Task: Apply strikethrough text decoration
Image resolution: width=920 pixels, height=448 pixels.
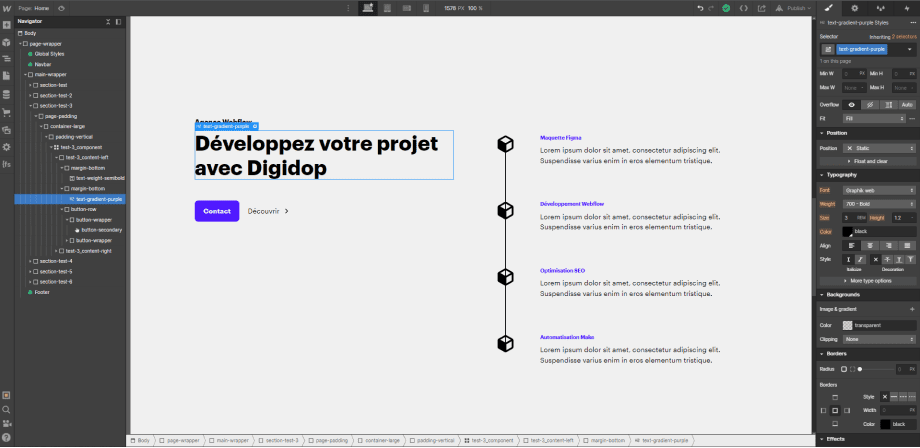Action: pyautogui.click(x=887, y=259)
